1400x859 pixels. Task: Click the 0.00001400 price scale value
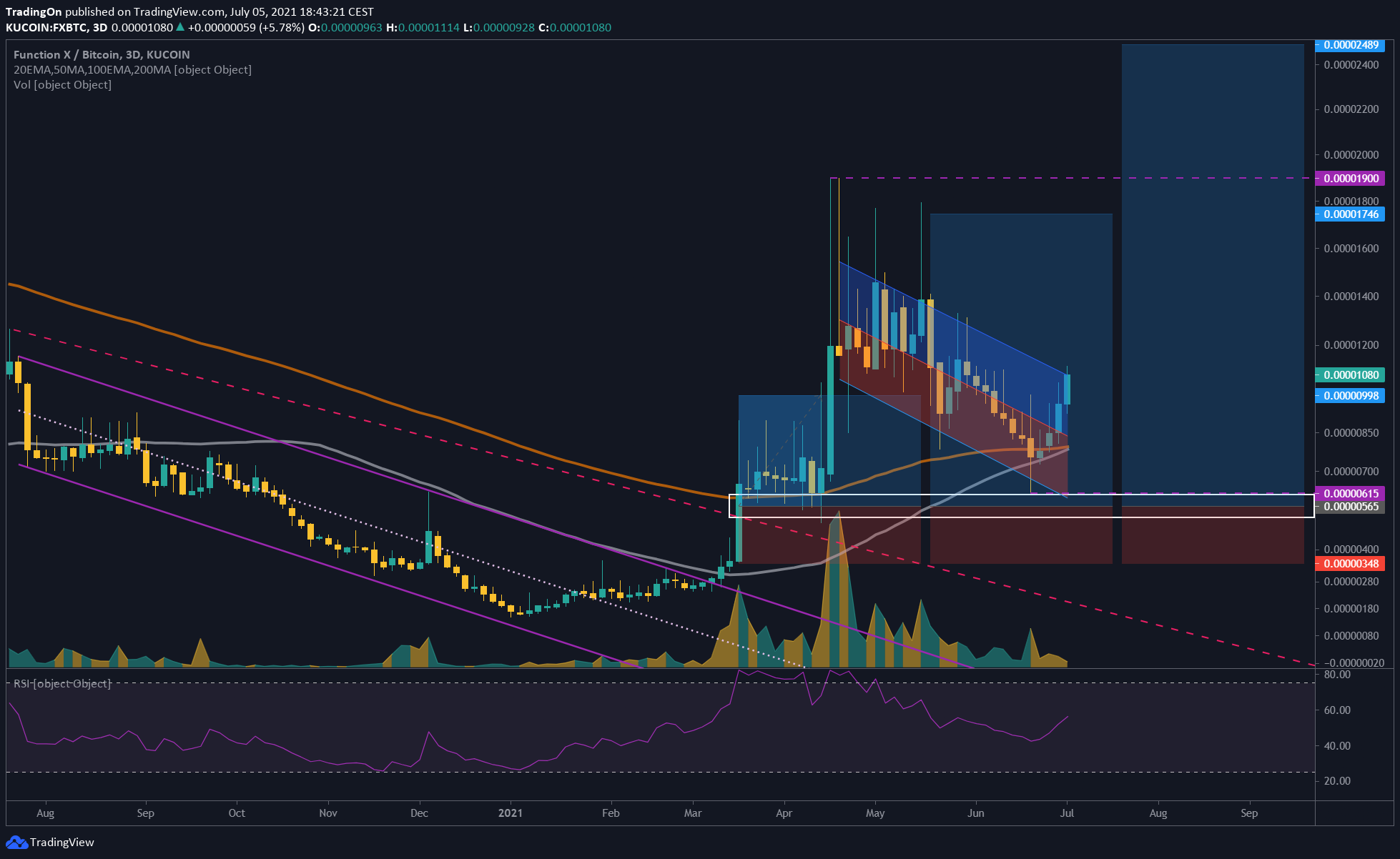[1351, 297]
